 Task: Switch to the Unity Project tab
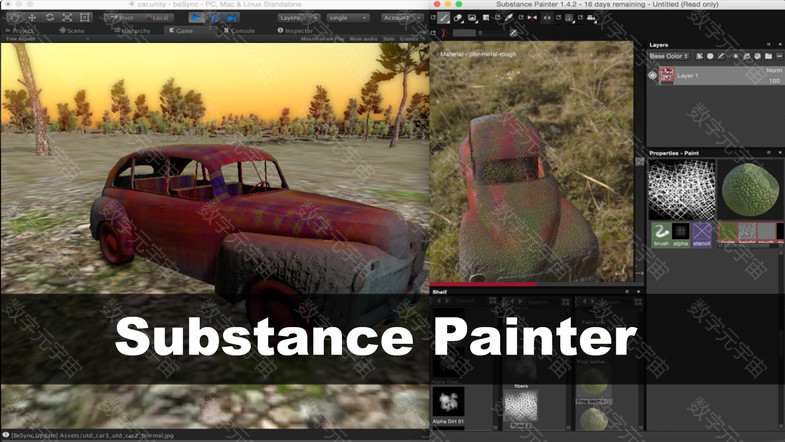[x=20, y=31]
